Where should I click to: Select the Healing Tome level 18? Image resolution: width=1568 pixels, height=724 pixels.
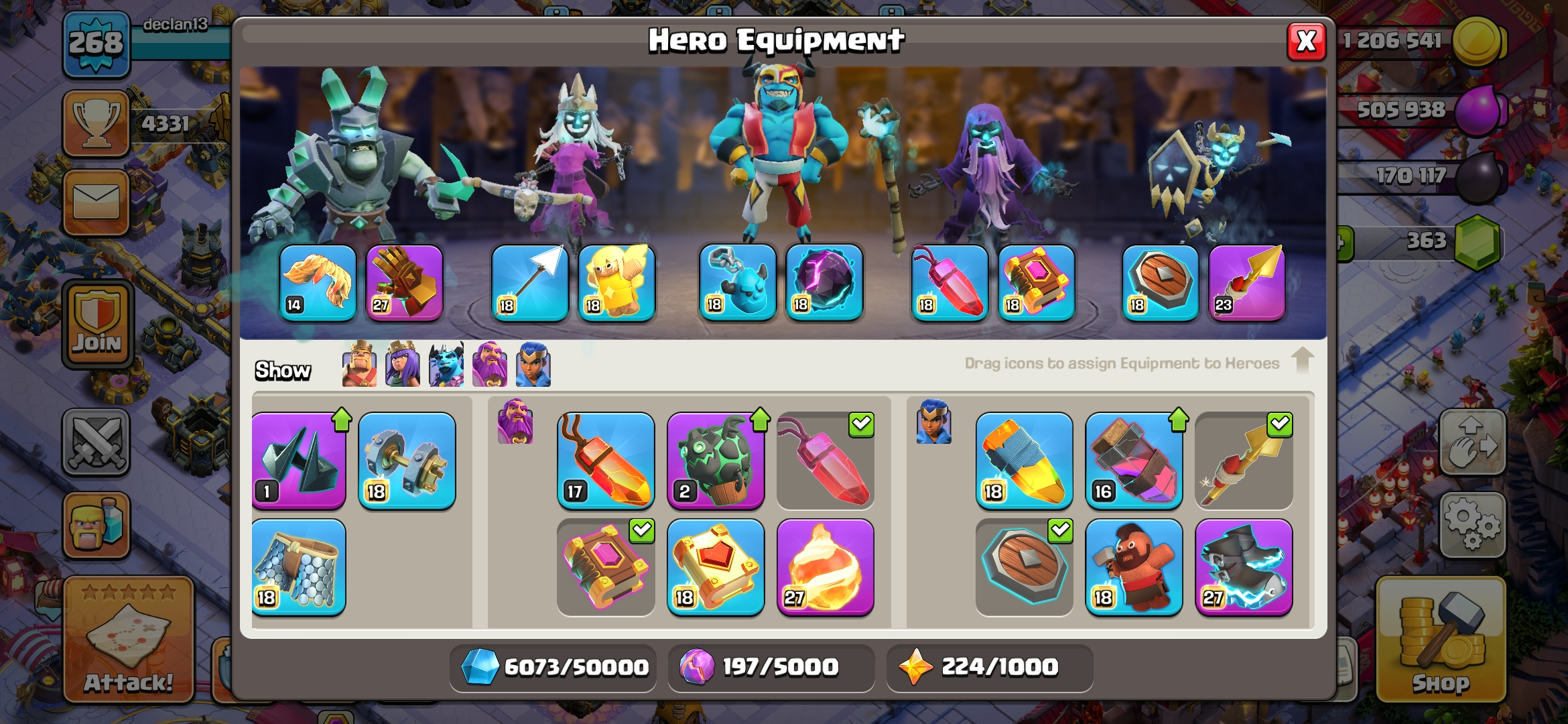[x=716, y=567]
